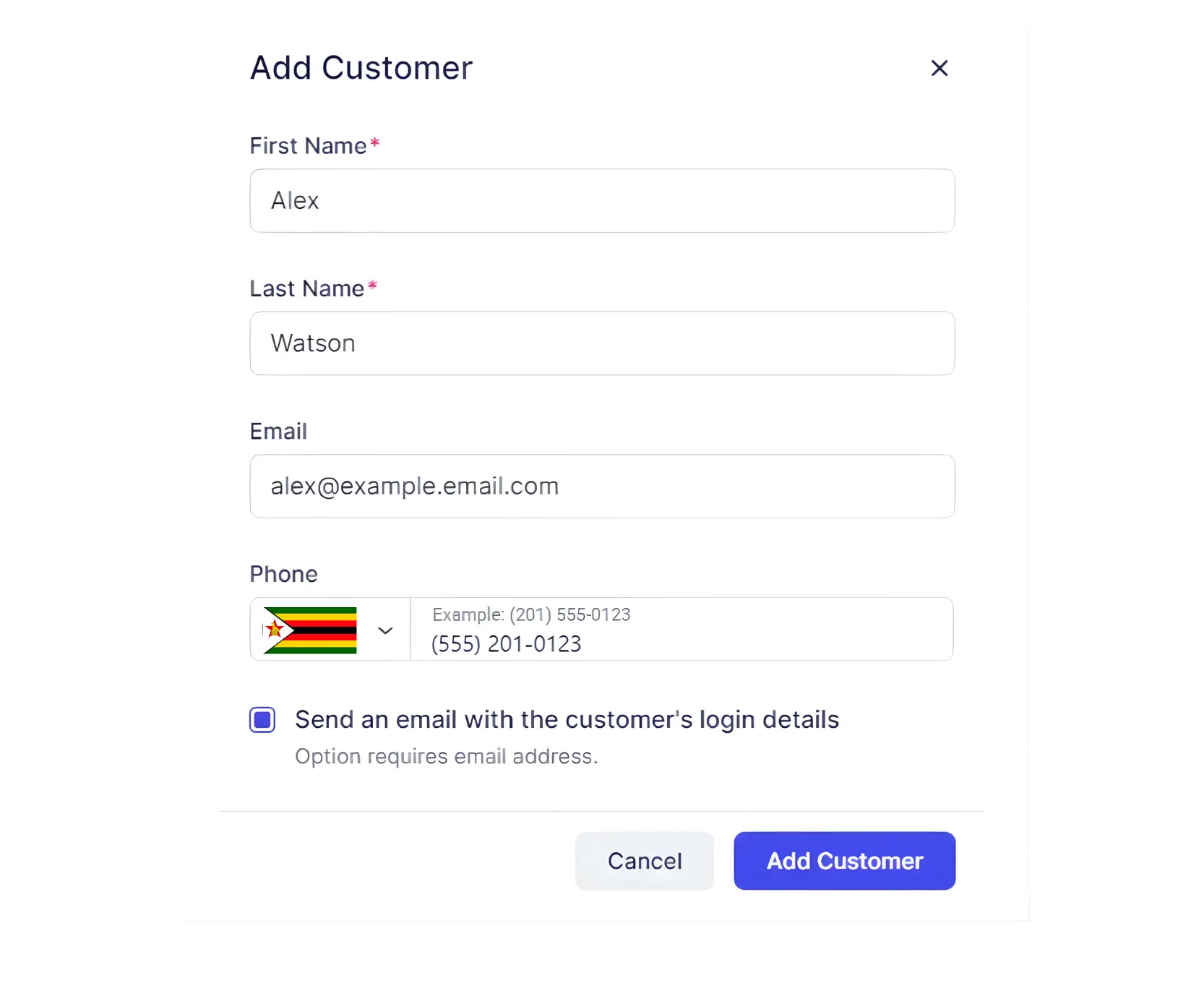The width and height of the screenshot is (1204, 996).
Task: Click the X icon at top right
Action: click(x=939, y=68)
